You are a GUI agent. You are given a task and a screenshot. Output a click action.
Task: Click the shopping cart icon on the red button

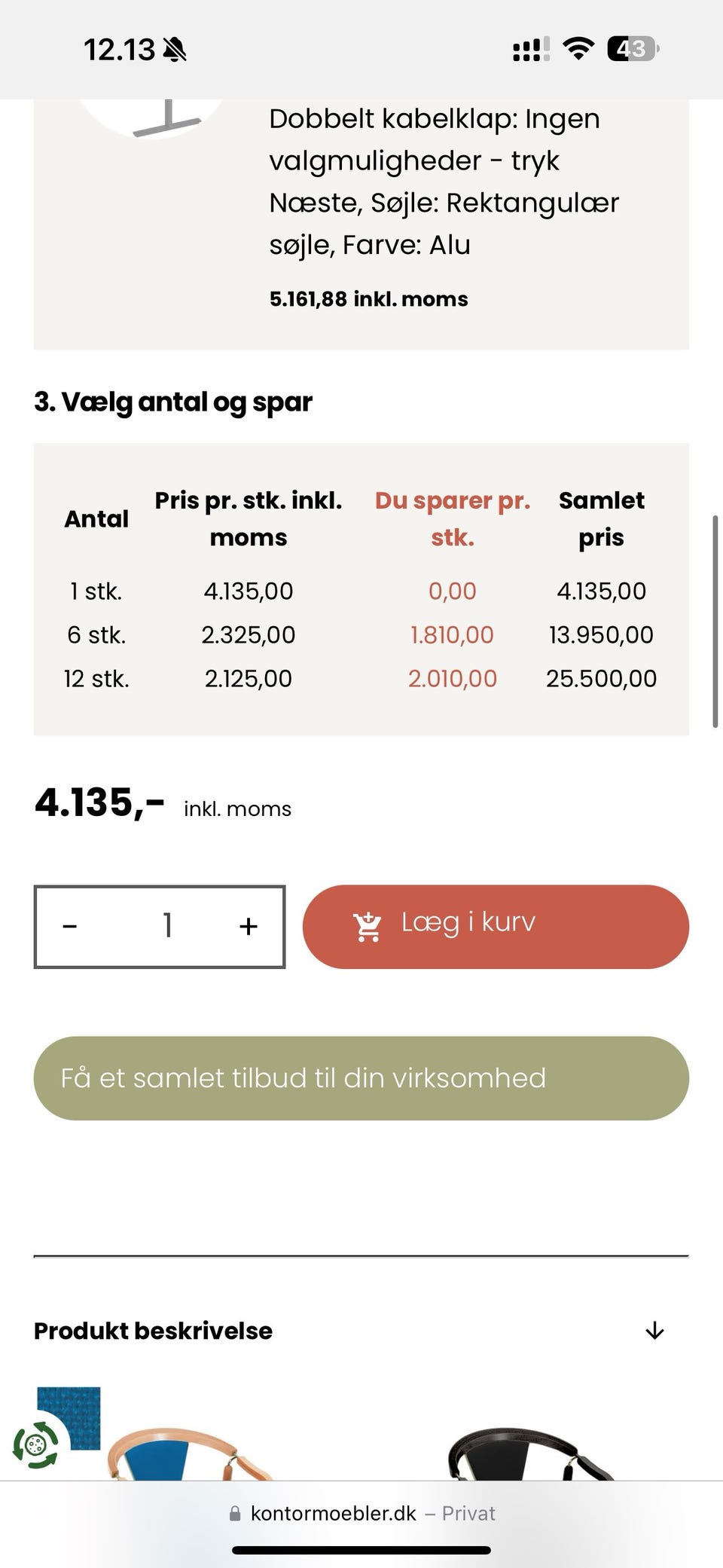pos(368,927)
